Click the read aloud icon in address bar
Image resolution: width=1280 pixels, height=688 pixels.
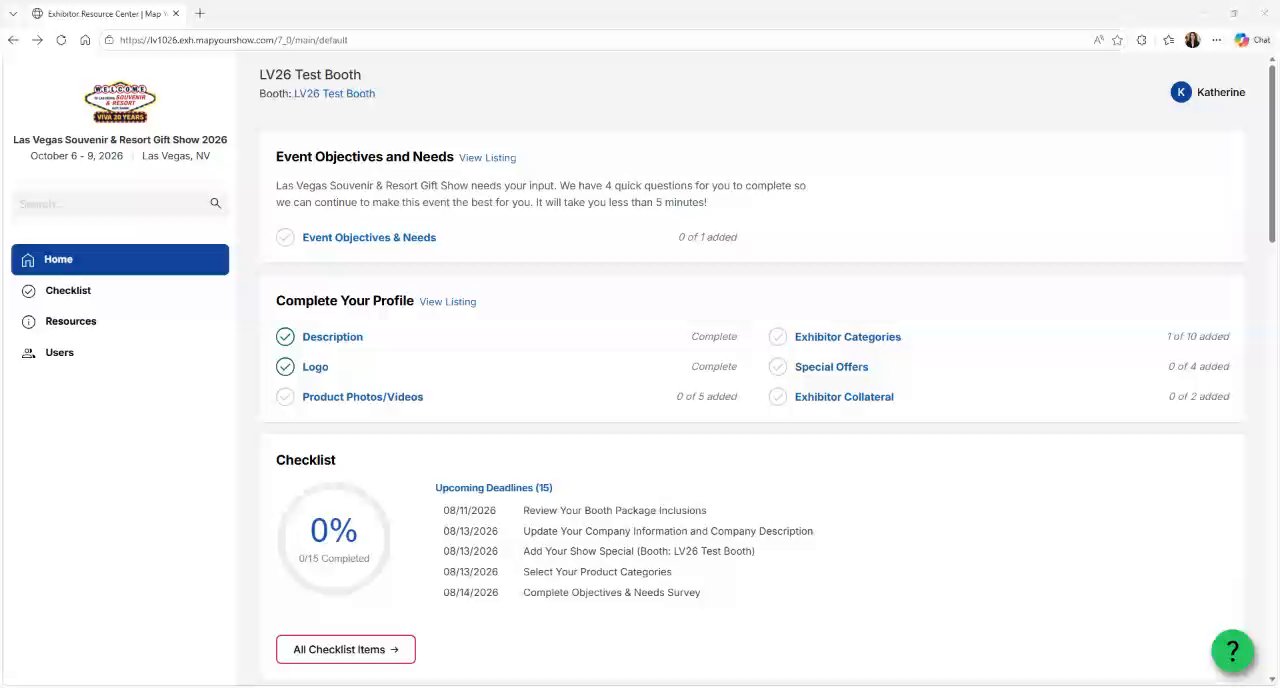pyautogui.click(x=1098, y=40)
